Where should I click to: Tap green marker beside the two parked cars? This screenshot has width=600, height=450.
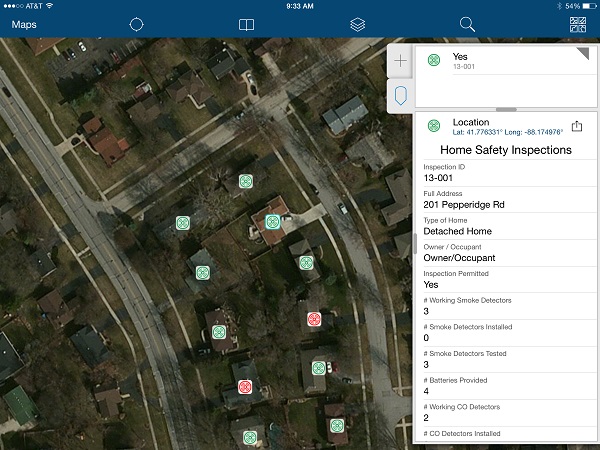coord(318,368)
